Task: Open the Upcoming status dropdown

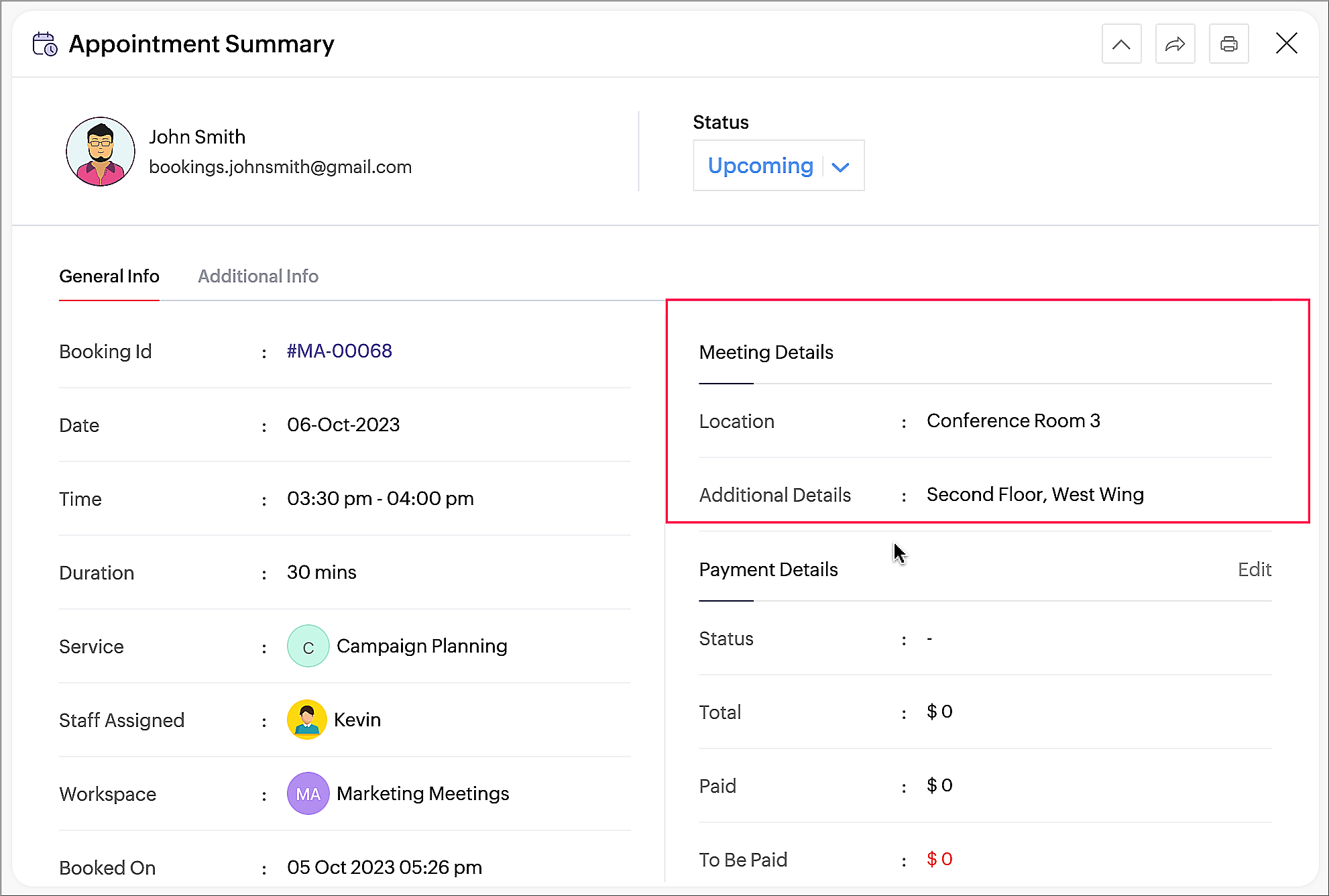Action: pyautogui.click(x=761, y=166)
